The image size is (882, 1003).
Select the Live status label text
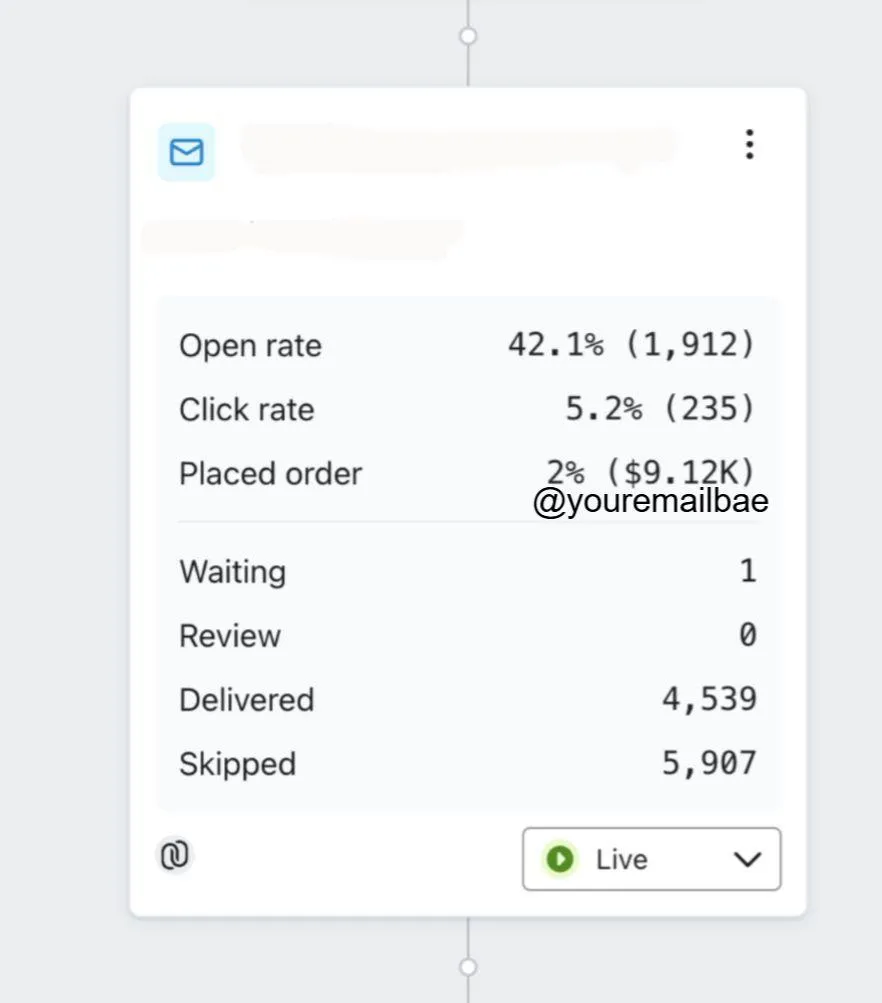[x=622, y=859]
